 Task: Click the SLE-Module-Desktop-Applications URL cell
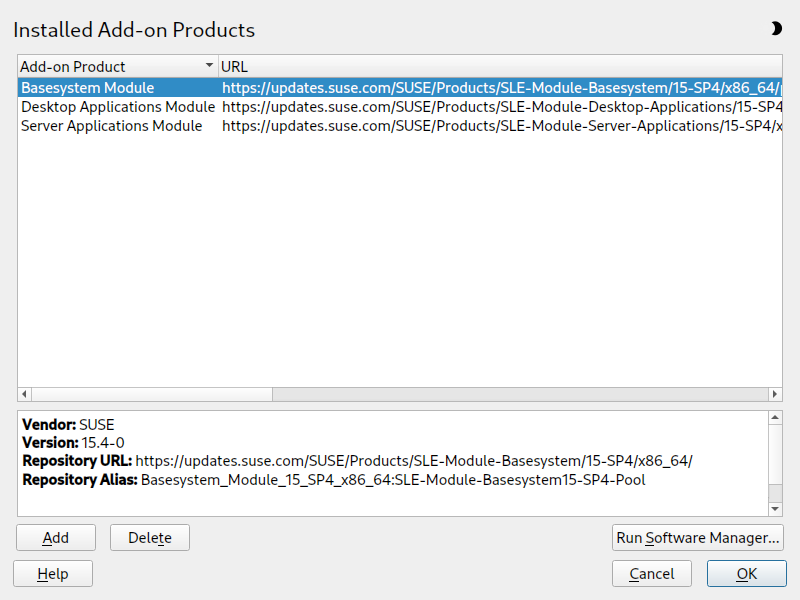pyautogui.click(x=500, y=107)
